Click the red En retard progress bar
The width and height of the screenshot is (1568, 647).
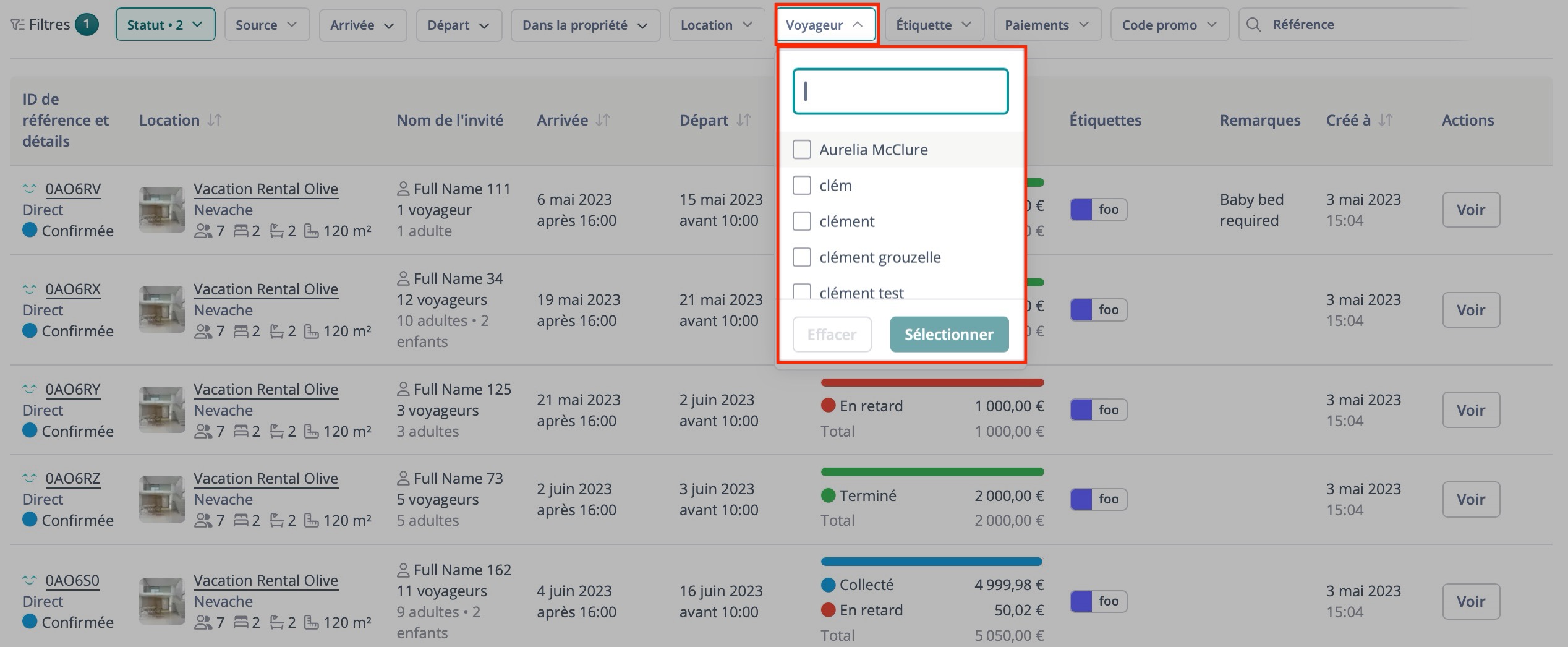(931, 382)
